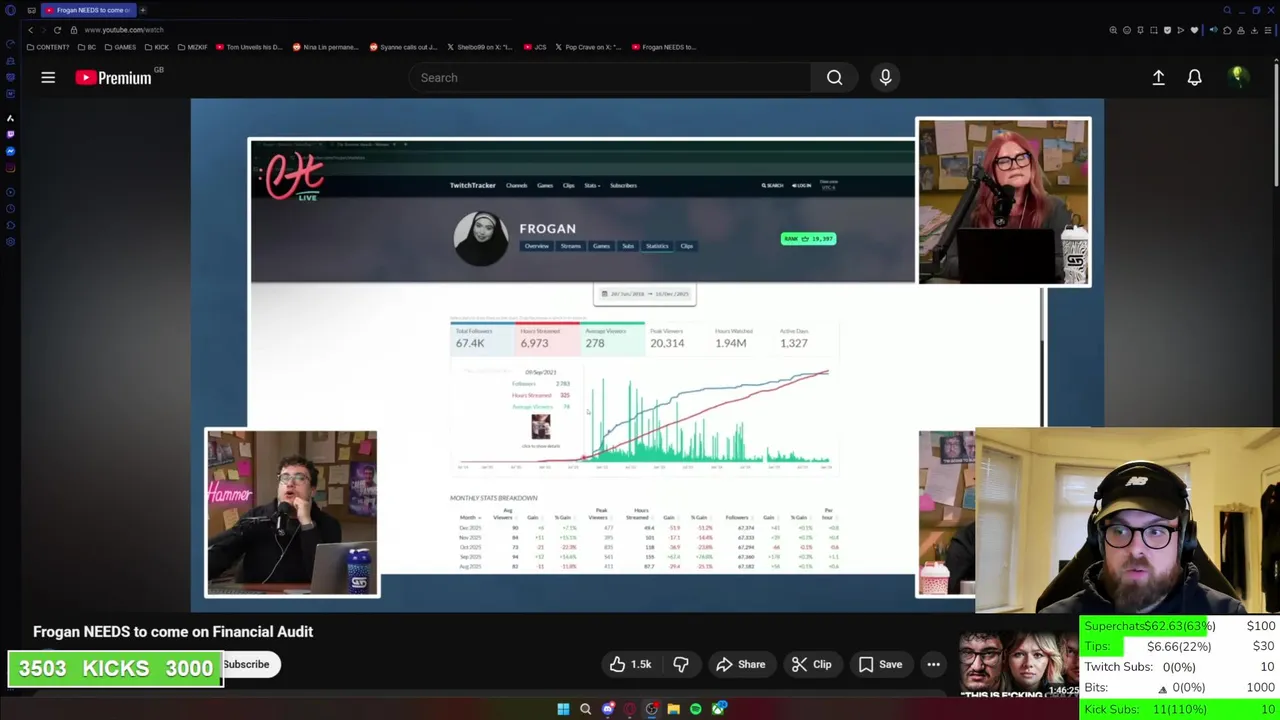Open more actions three-dot menu

coord(933,664)
